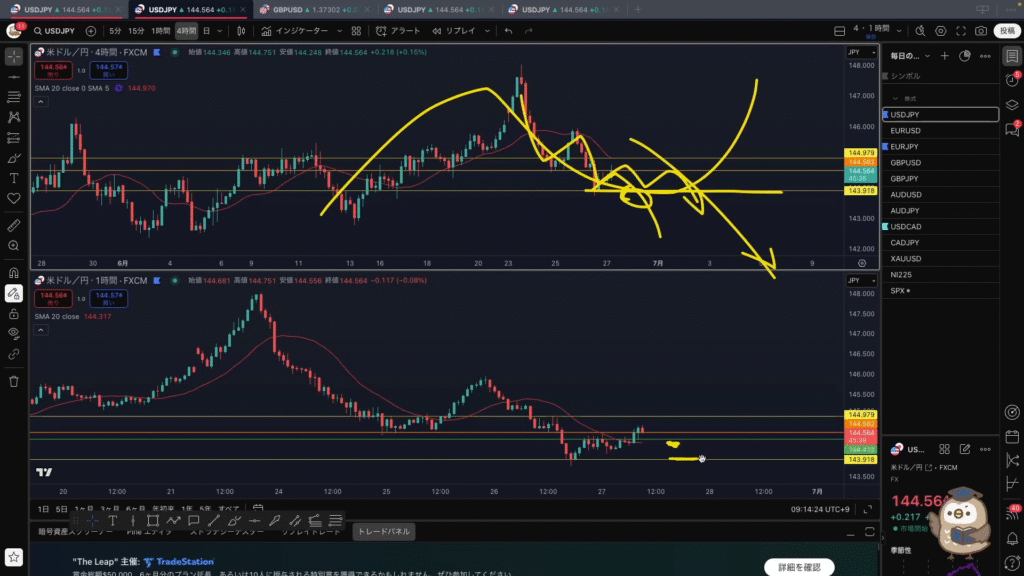
Task: Open the timeframe dropdown arrow
Action: point(220,31)
